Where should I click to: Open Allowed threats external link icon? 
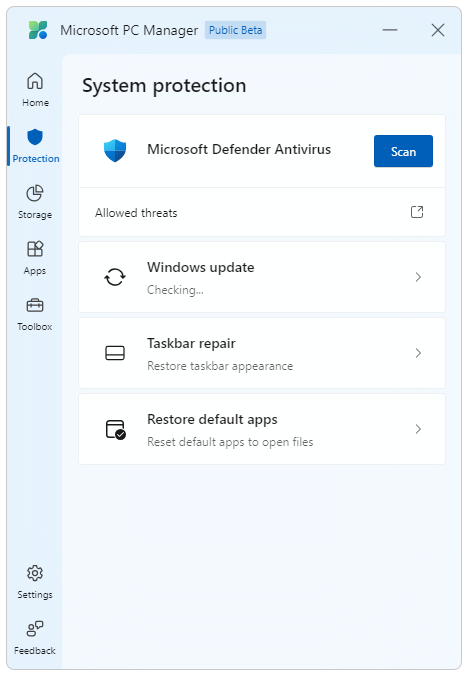(417, 212)
